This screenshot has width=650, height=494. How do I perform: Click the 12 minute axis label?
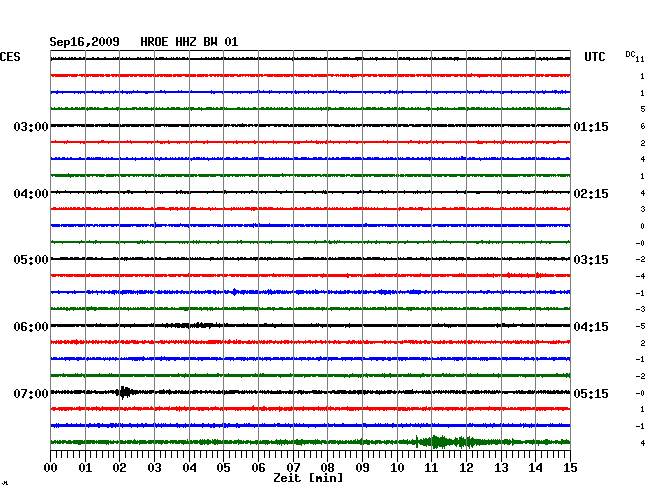pyautogui.click(x=466, y=468)
